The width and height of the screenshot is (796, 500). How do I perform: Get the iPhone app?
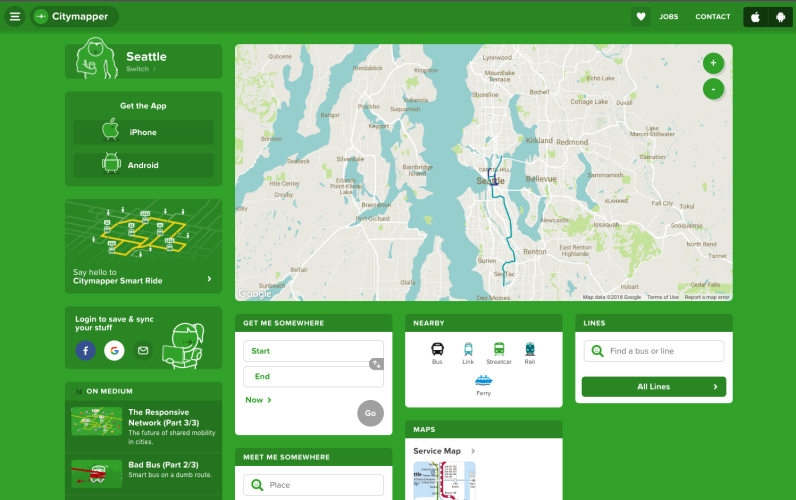(143, 132)
